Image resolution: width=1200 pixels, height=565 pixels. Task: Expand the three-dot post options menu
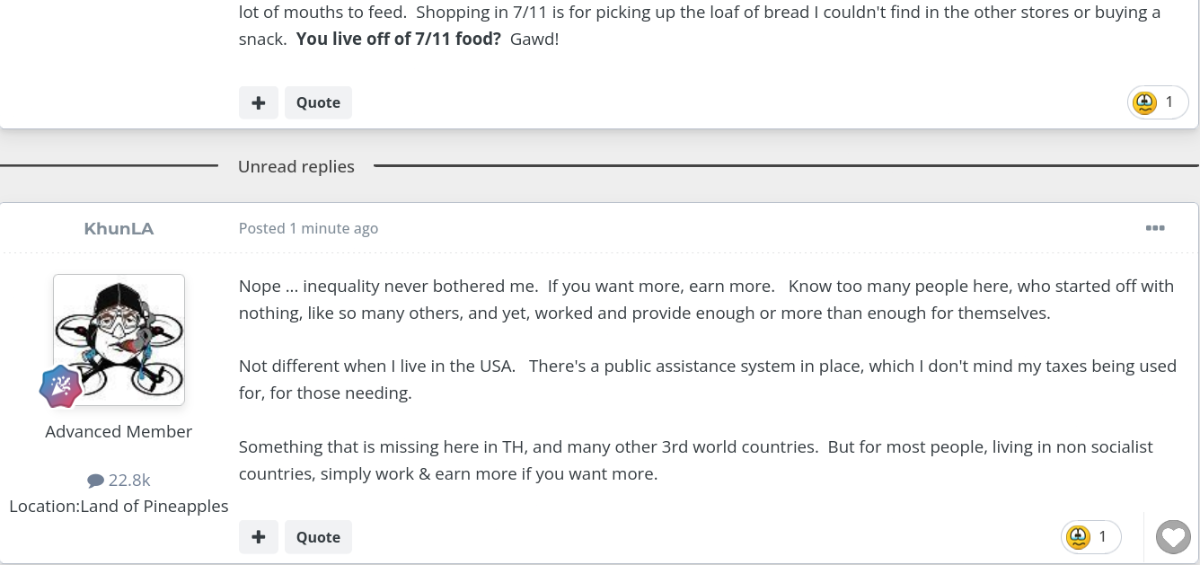1155,228
